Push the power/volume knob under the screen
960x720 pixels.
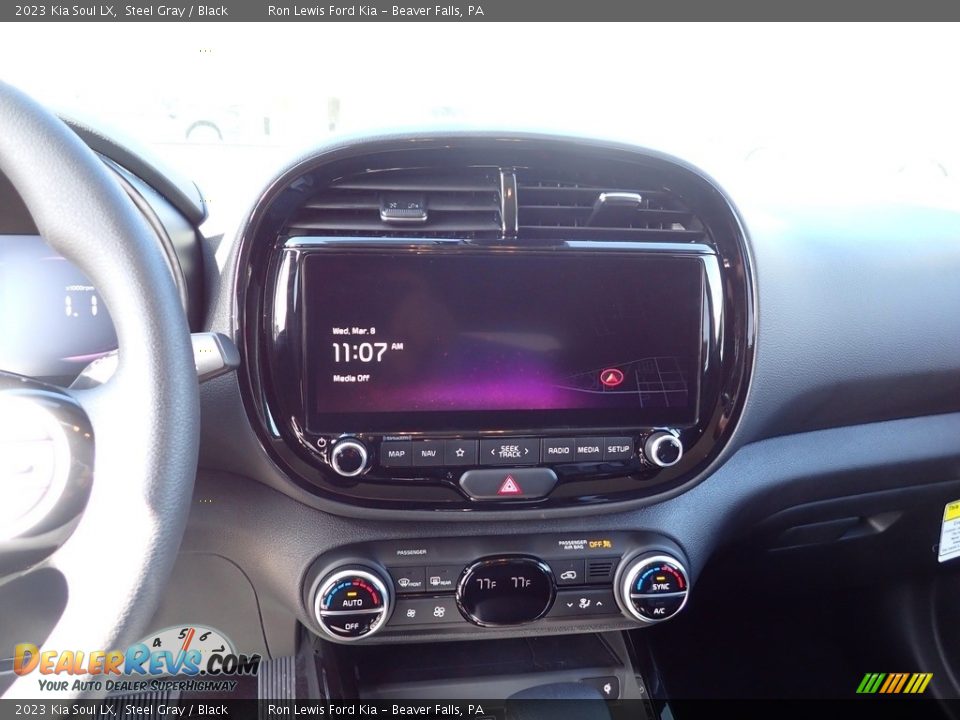(x=348, y=456)
